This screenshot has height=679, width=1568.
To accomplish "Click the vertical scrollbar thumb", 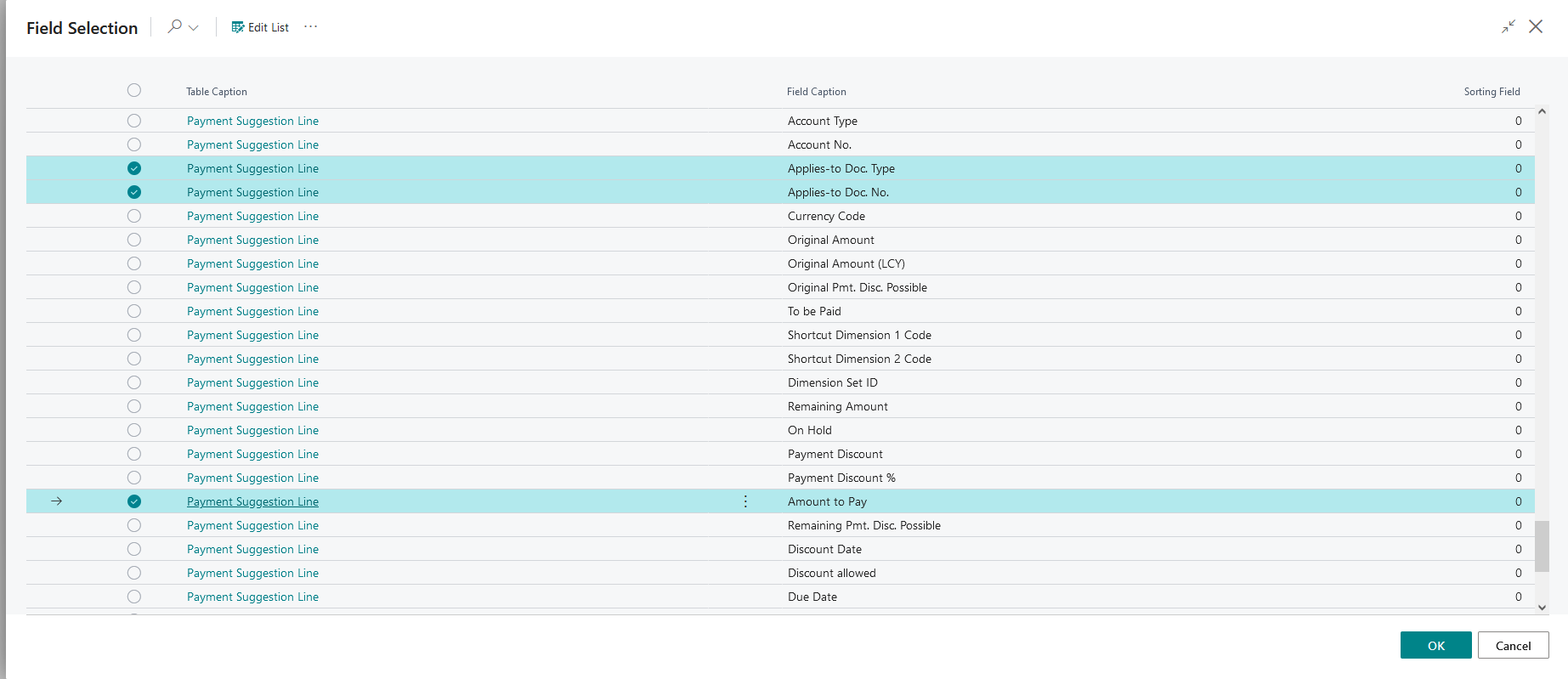I will click(1542, 546).
